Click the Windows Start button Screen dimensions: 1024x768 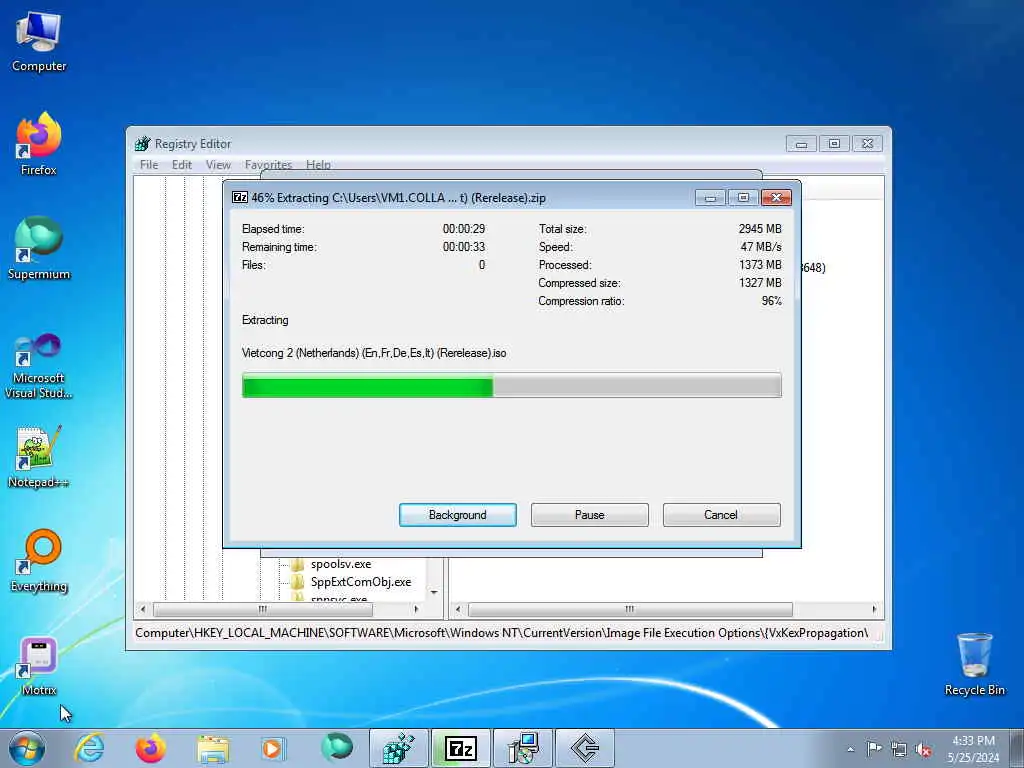click(27, 748)
